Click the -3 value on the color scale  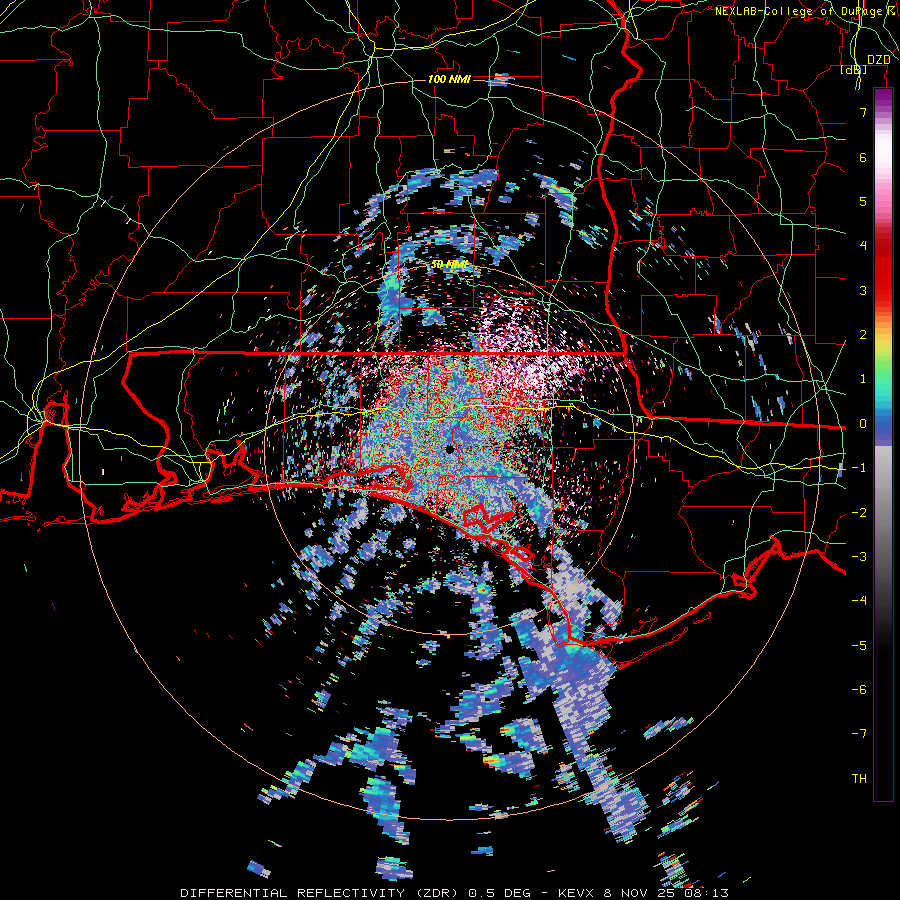click(x=859, y=557)
